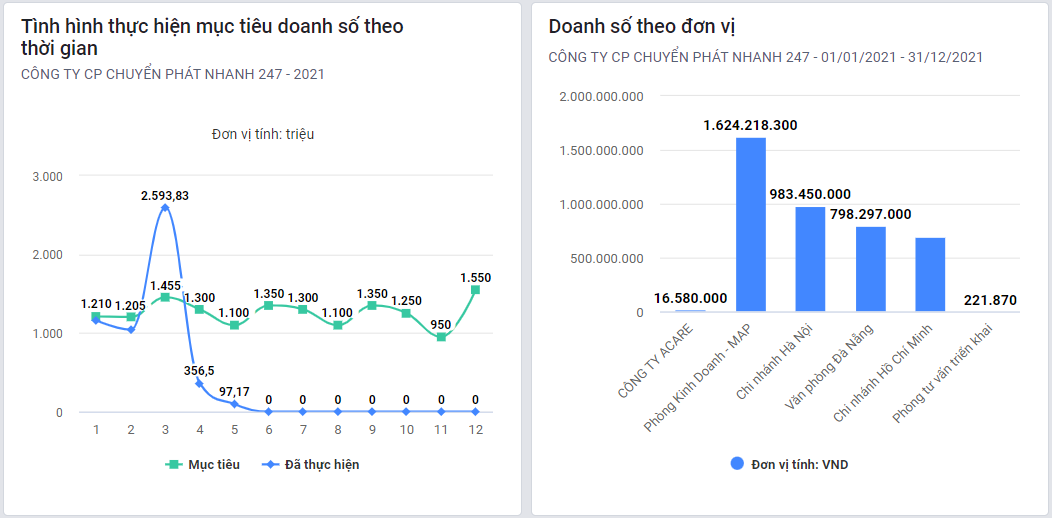Screen dimensions: 1052x518
Task: Click the 1.455 target value label
Action: 165,286
